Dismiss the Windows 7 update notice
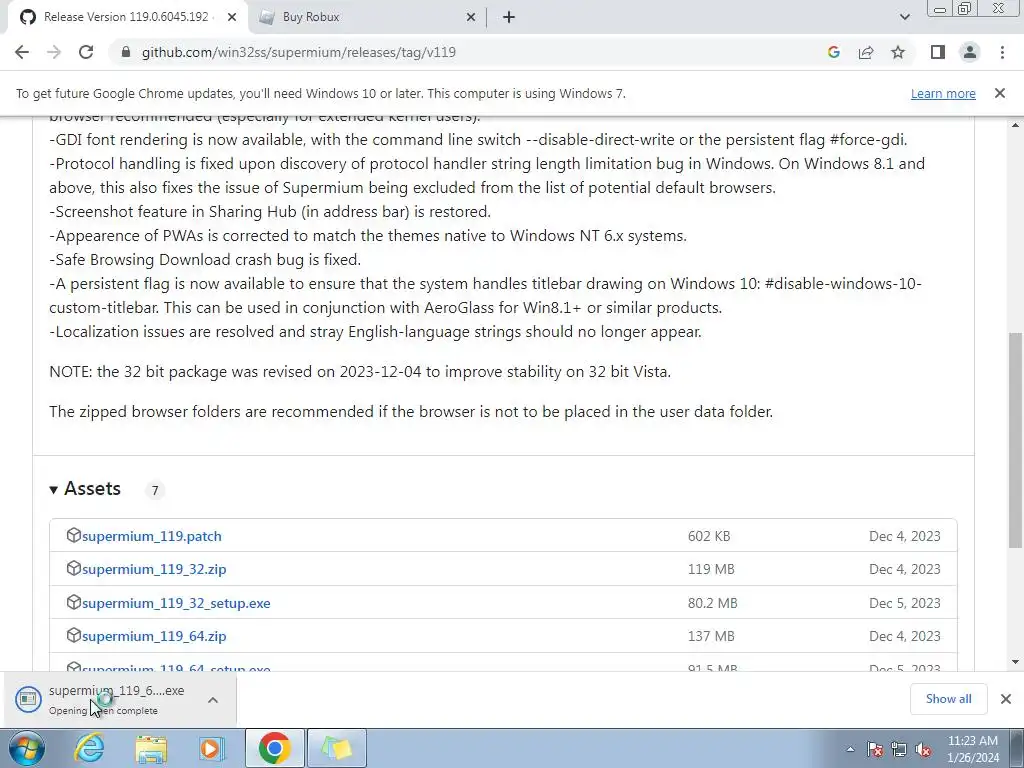The width and height of the screenshot is (1024, 768). pyautogui.click(x=1000, y=93)
